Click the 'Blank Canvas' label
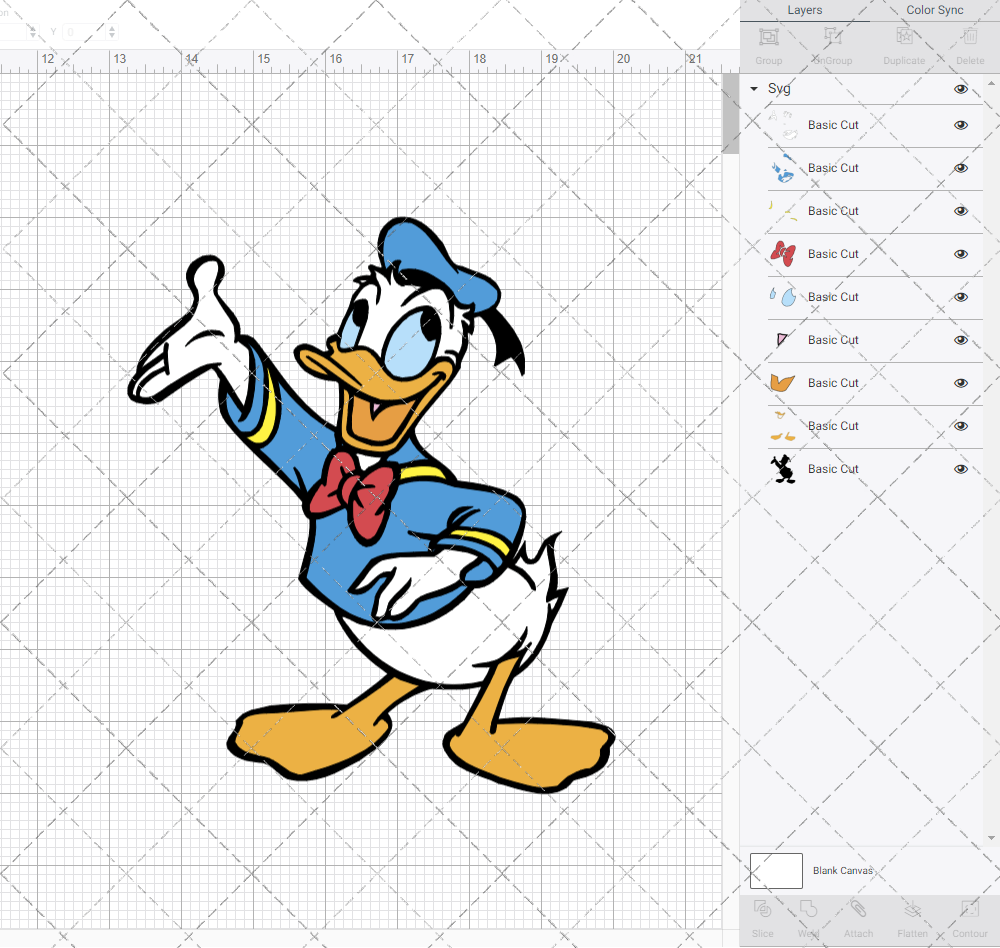1000x948 pixels. pyautogui.click(x=842, y=871)
